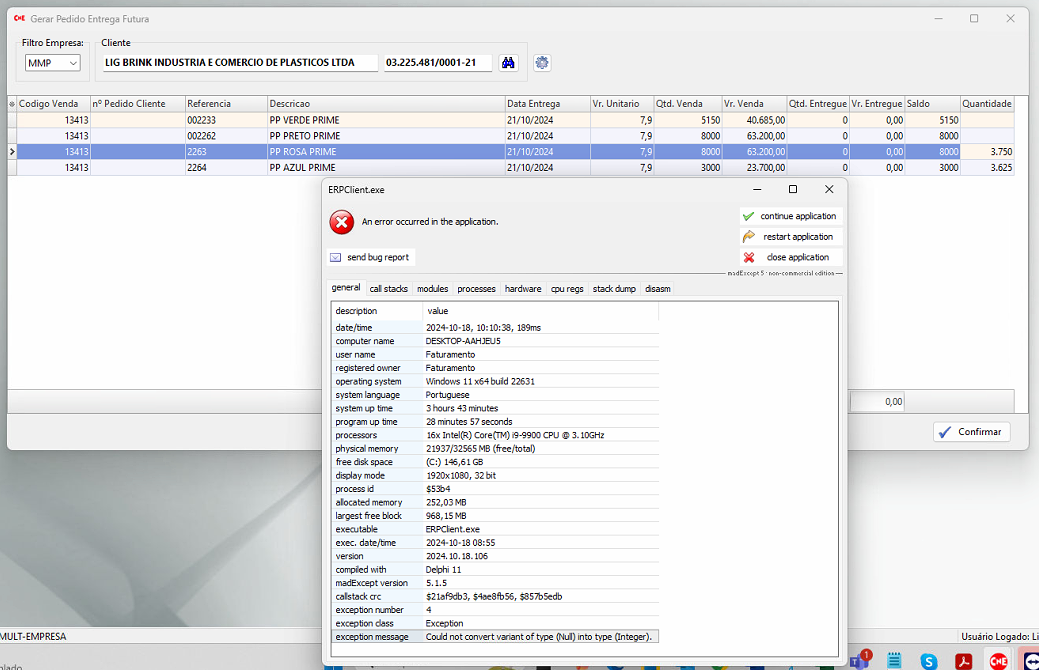
Task: Show the disasm tab
Action: pos(658,289)
